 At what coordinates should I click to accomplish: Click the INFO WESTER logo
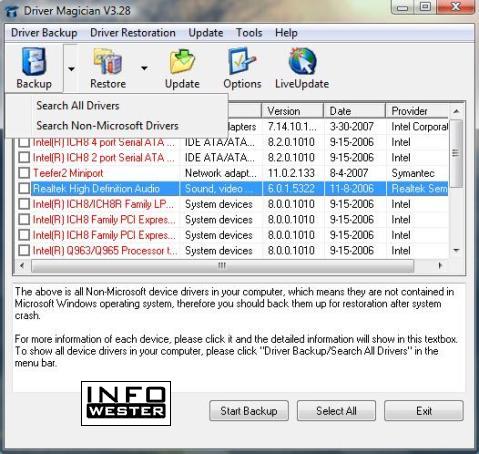126,404
